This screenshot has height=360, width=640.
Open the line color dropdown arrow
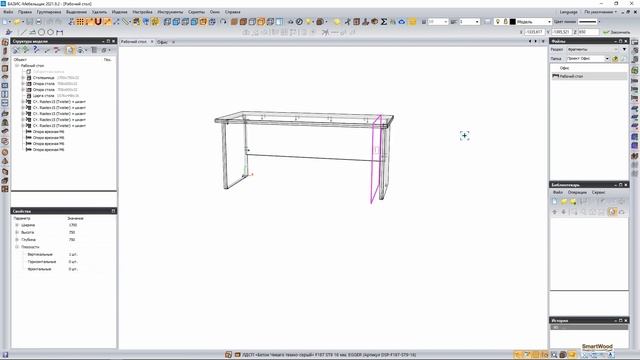(599, 22)
